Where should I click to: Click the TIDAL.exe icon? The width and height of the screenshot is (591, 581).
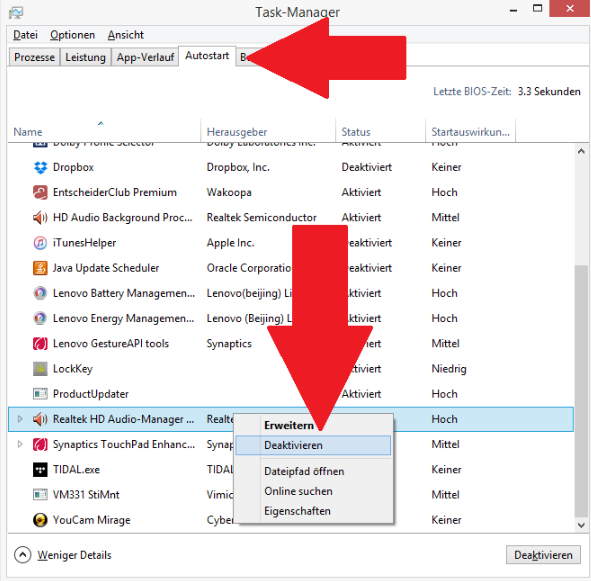pyautogui.click(x=40, y=470)
